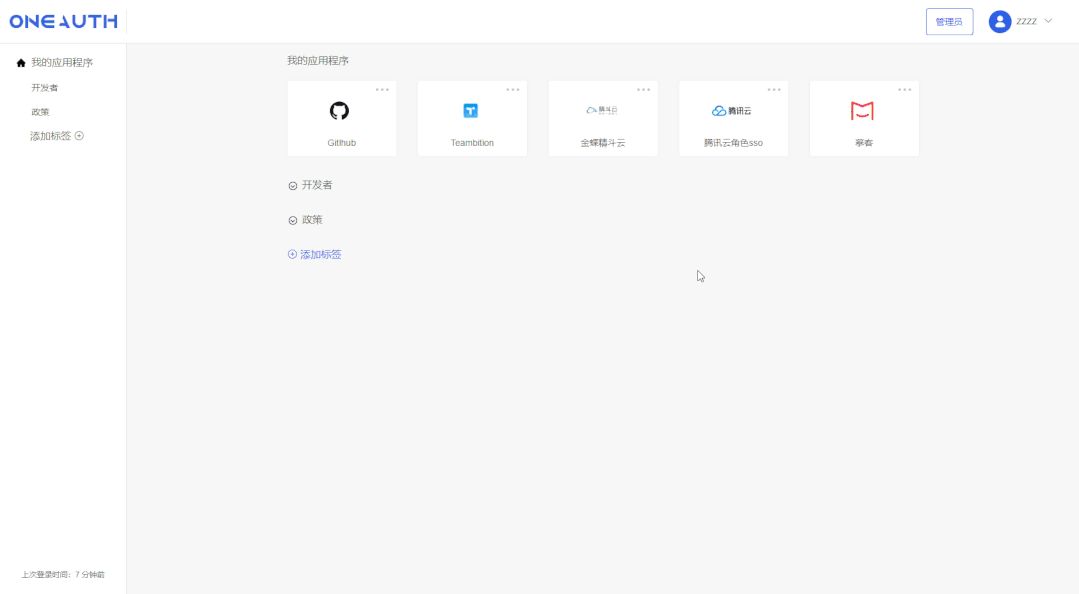Viewport: 1079px width, 594px height.
Task: Select 政策 in the sidebar
Action: 41,112
